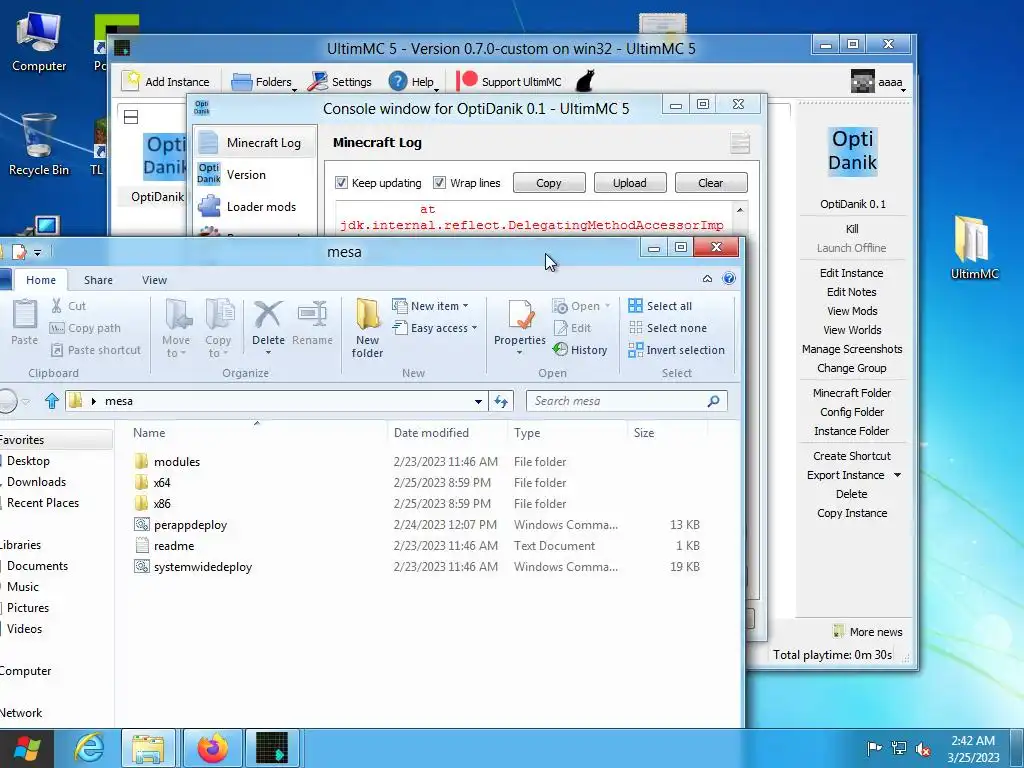Click Paste shortcut in Clipboard group
1024x768 pixels.
click(x=96, y=350)
